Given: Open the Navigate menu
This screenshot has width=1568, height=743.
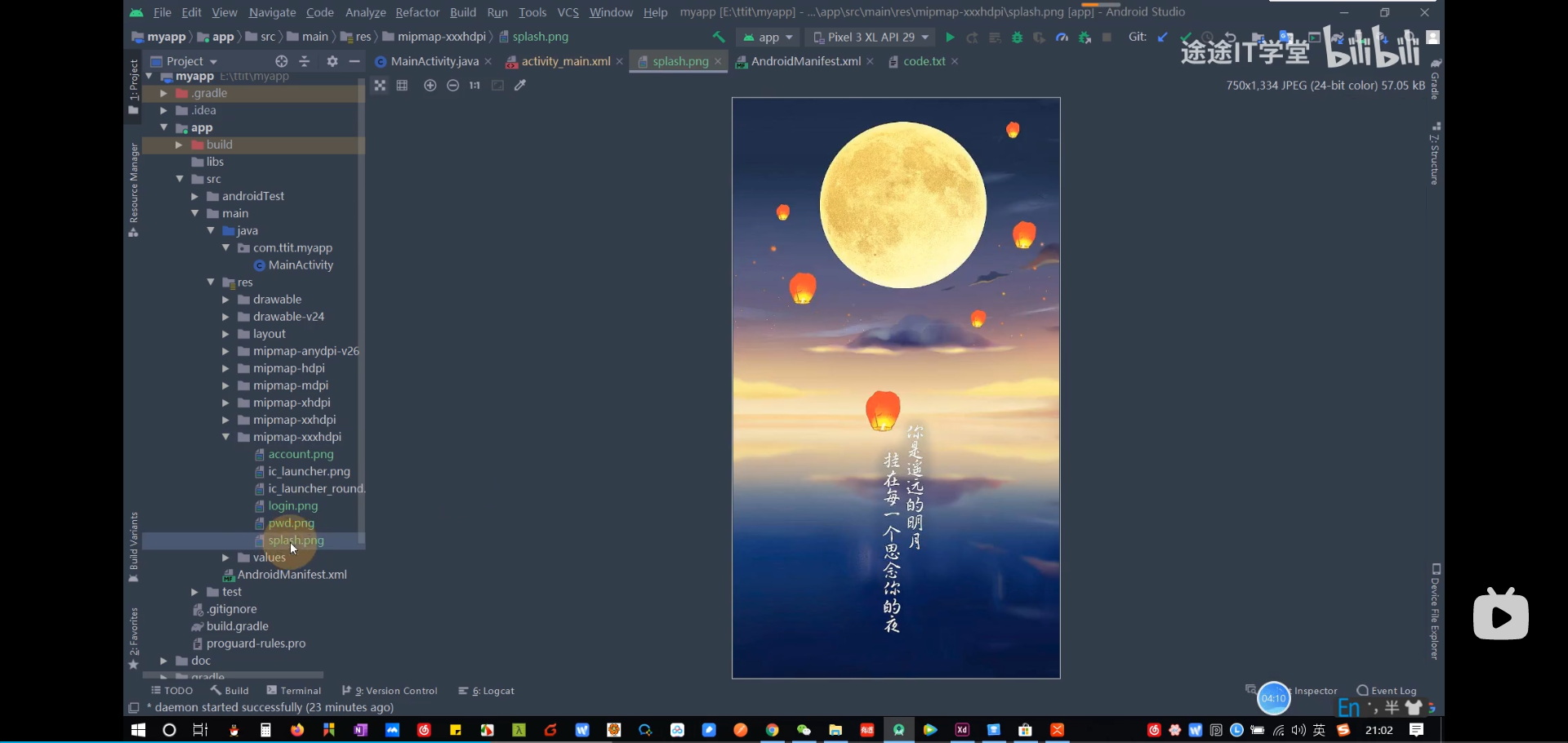Looking at the screenshot, I should 272,12.
